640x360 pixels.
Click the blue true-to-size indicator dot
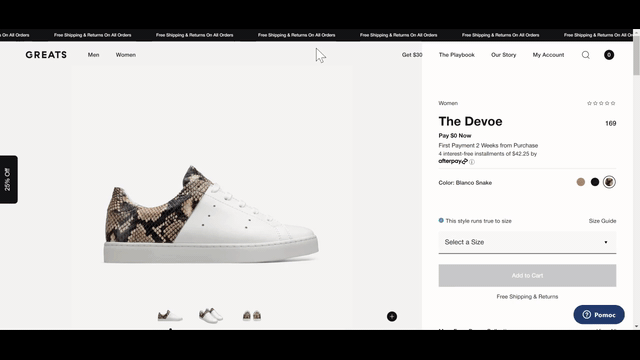pos(441,220)
